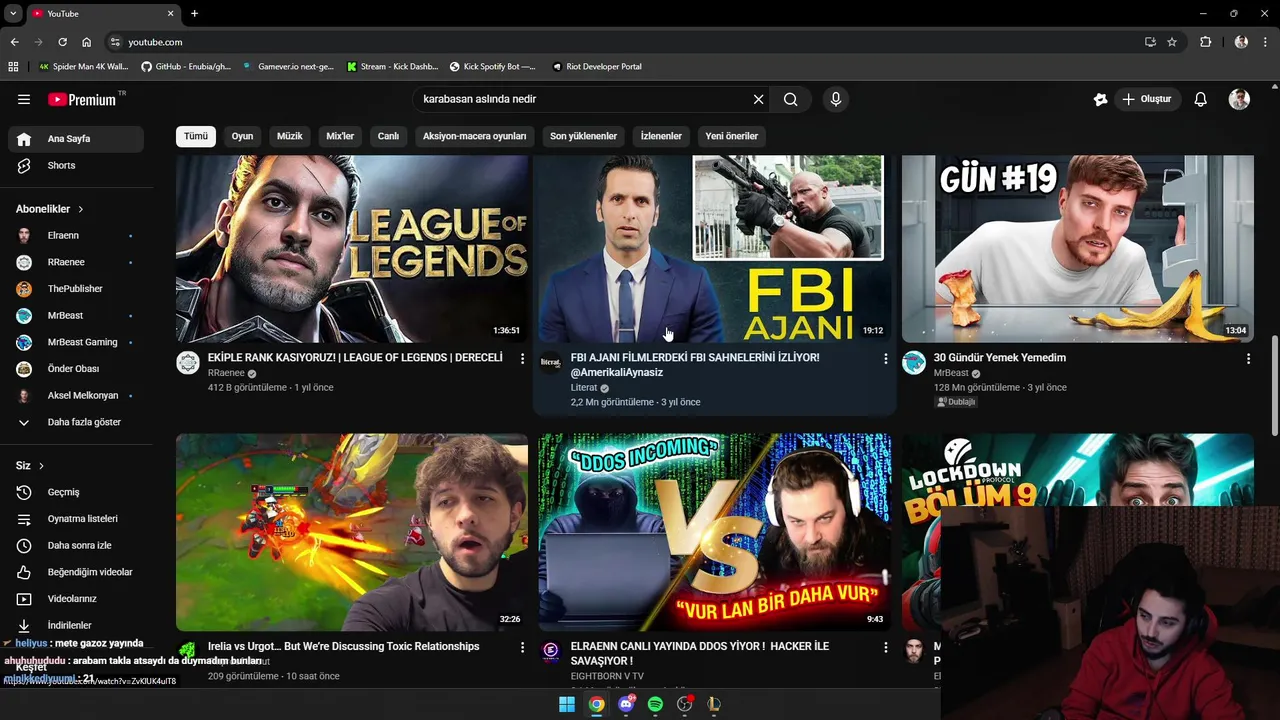
Task: Bookmark this page with star icon
Action: coord(1172,42)
